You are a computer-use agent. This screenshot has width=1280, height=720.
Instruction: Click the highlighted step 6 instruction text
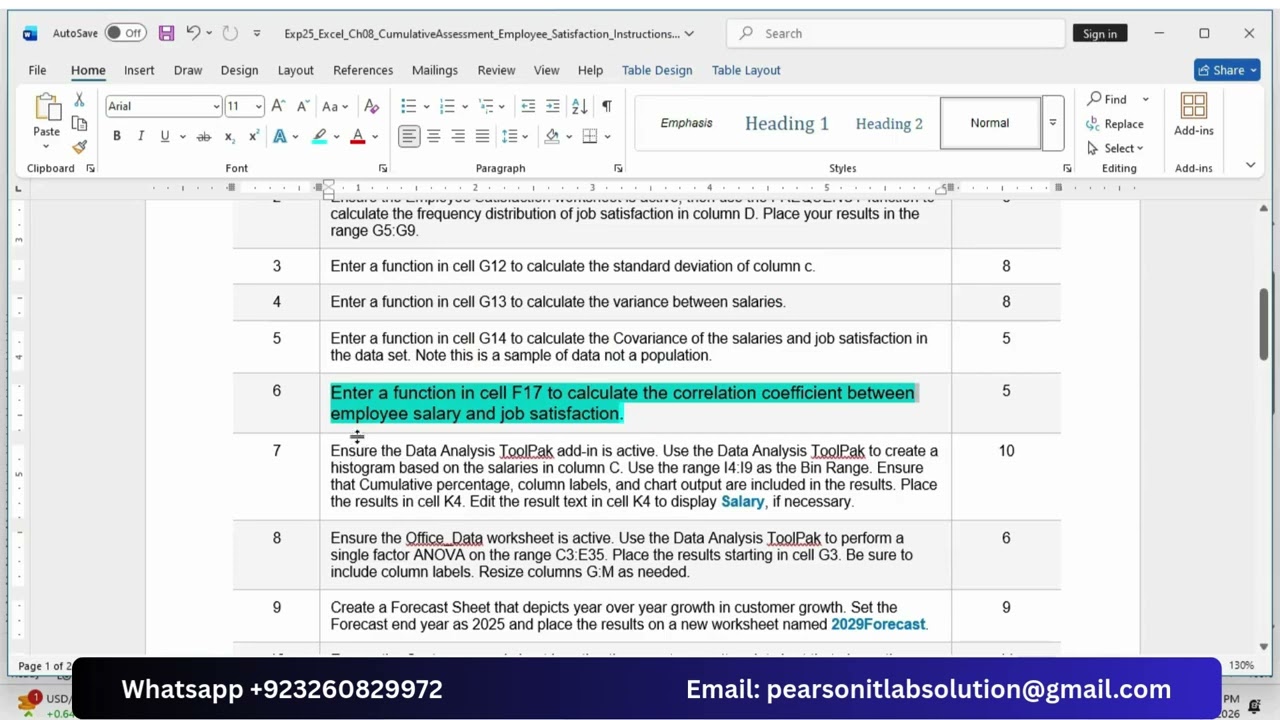[622, 403]
